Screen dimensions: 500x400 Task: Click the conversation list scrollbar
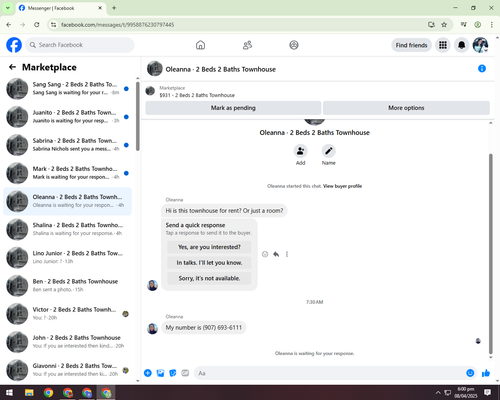point(138,117)
